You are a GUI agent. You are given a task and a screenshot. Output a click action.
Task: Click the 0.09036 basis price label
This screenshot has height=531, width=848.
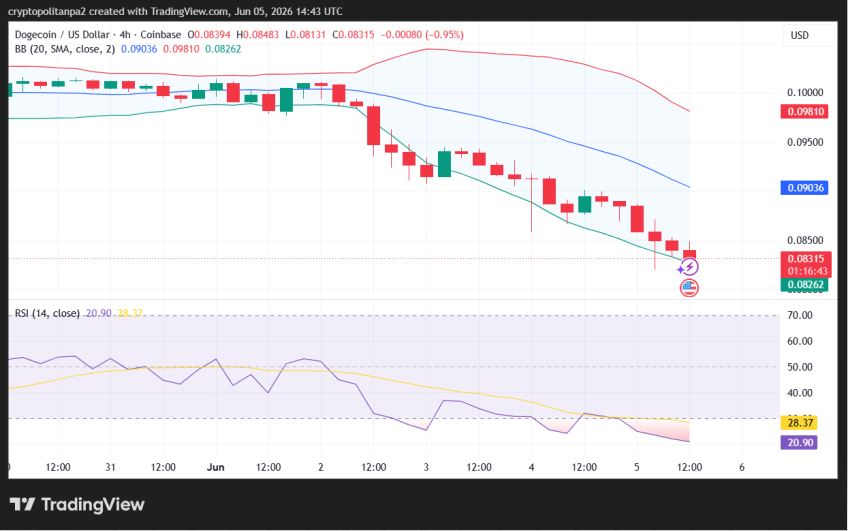805,188
